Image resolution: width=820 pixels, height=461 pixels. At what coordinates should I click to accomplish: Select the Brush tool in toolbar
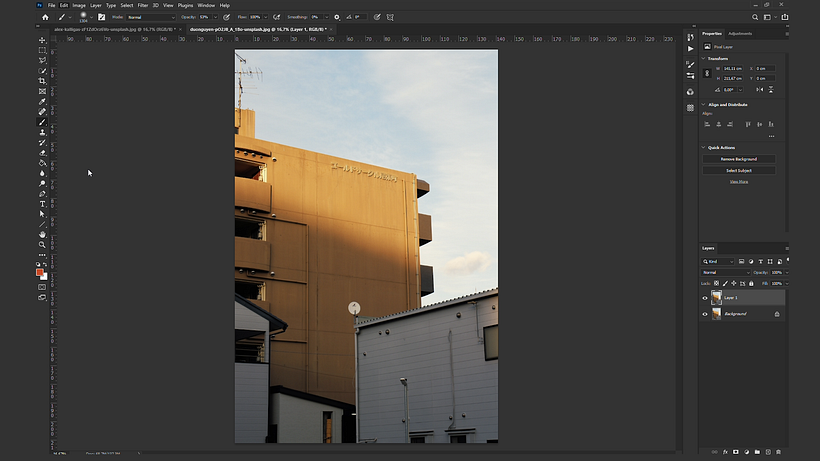point(42,122)
